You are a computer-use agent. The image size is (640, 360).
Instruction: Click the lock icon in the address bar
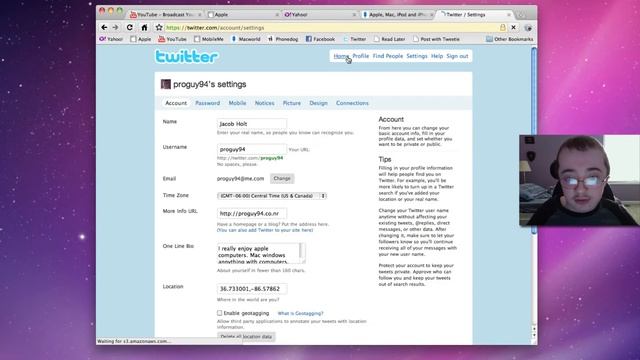pyautogui.click(x=502, y=27)
